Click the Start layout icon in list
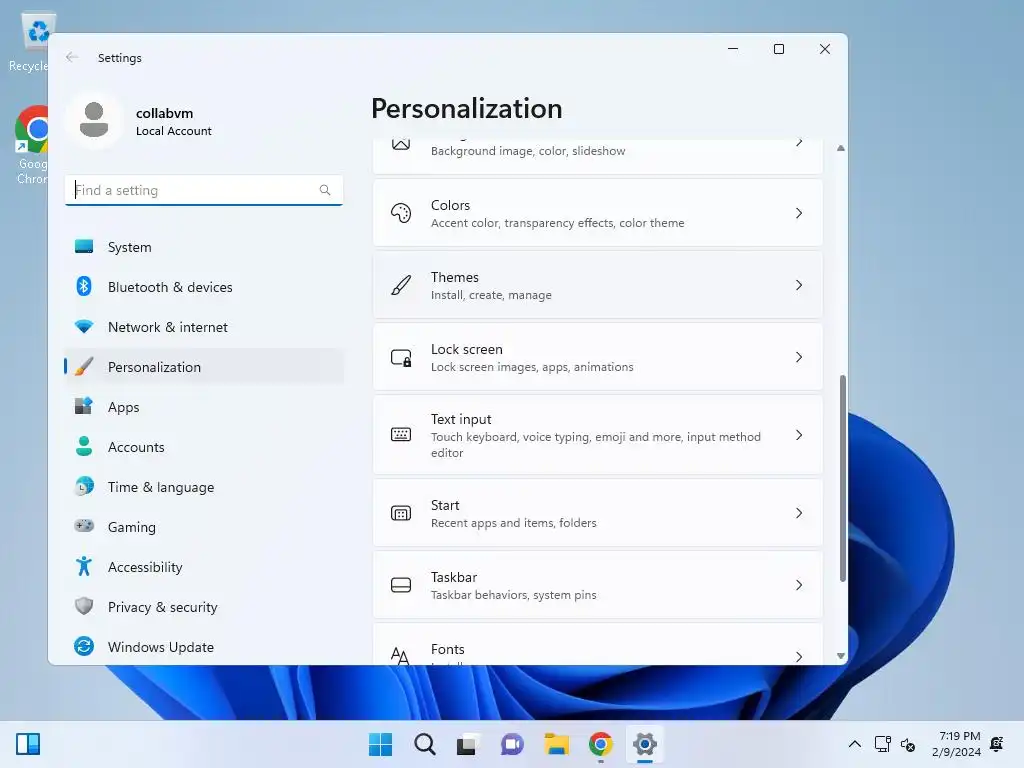1024x768 pixels. coord(401,513)
